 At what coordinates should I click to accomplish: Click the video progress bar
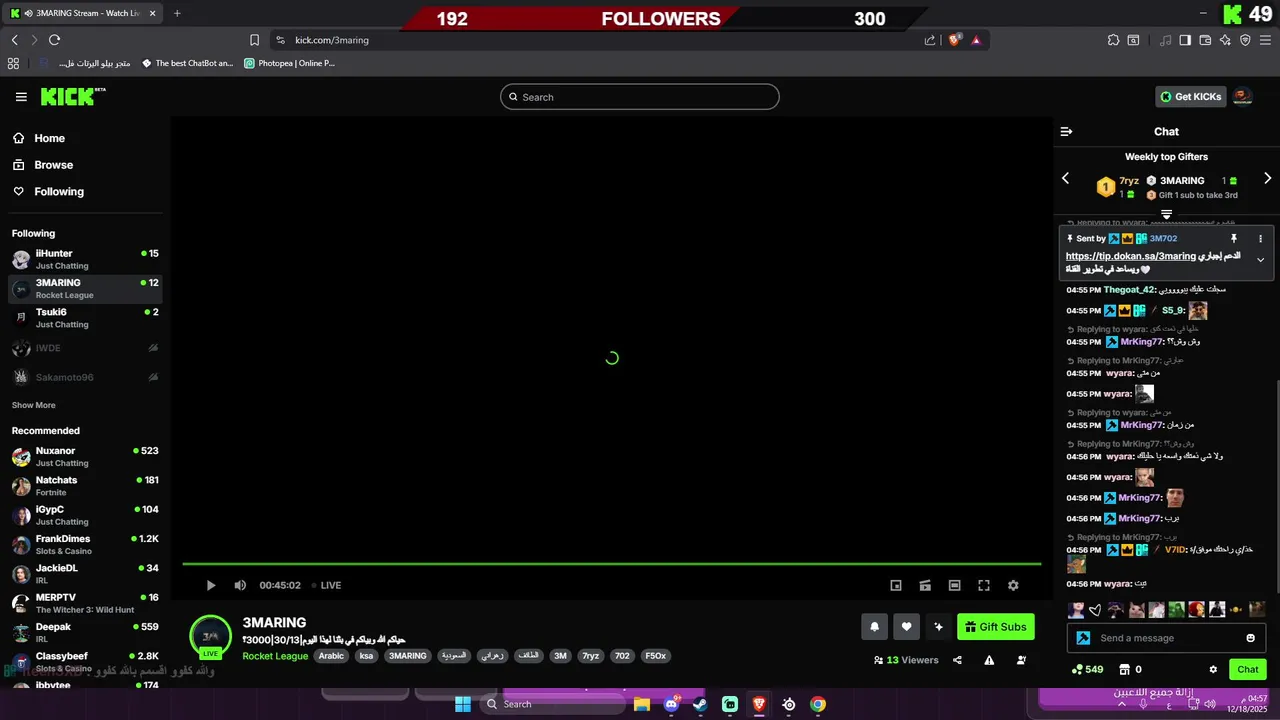(611, 564)
